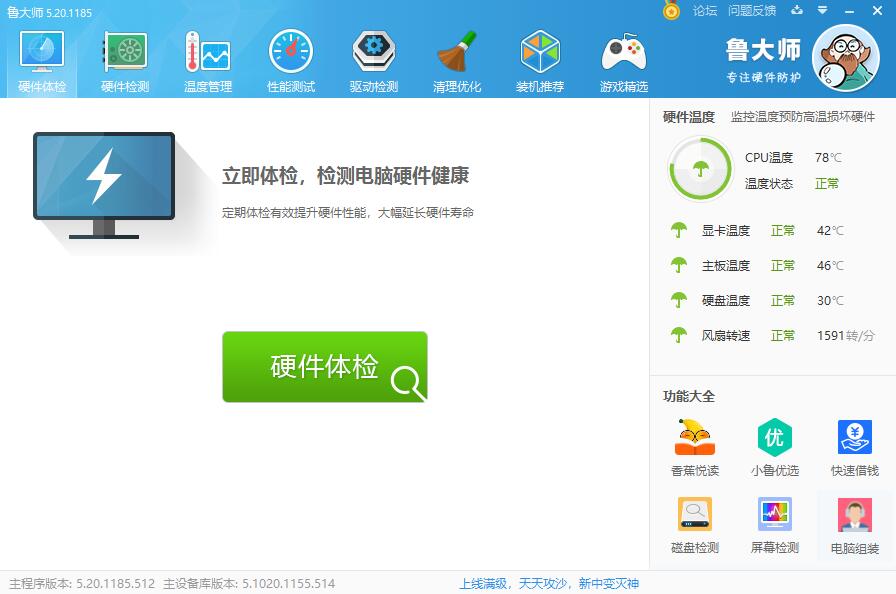Viewport: 896px width, 594px height.
Task: Open the 游戏精选 gamepad icon
Action: 623,60
